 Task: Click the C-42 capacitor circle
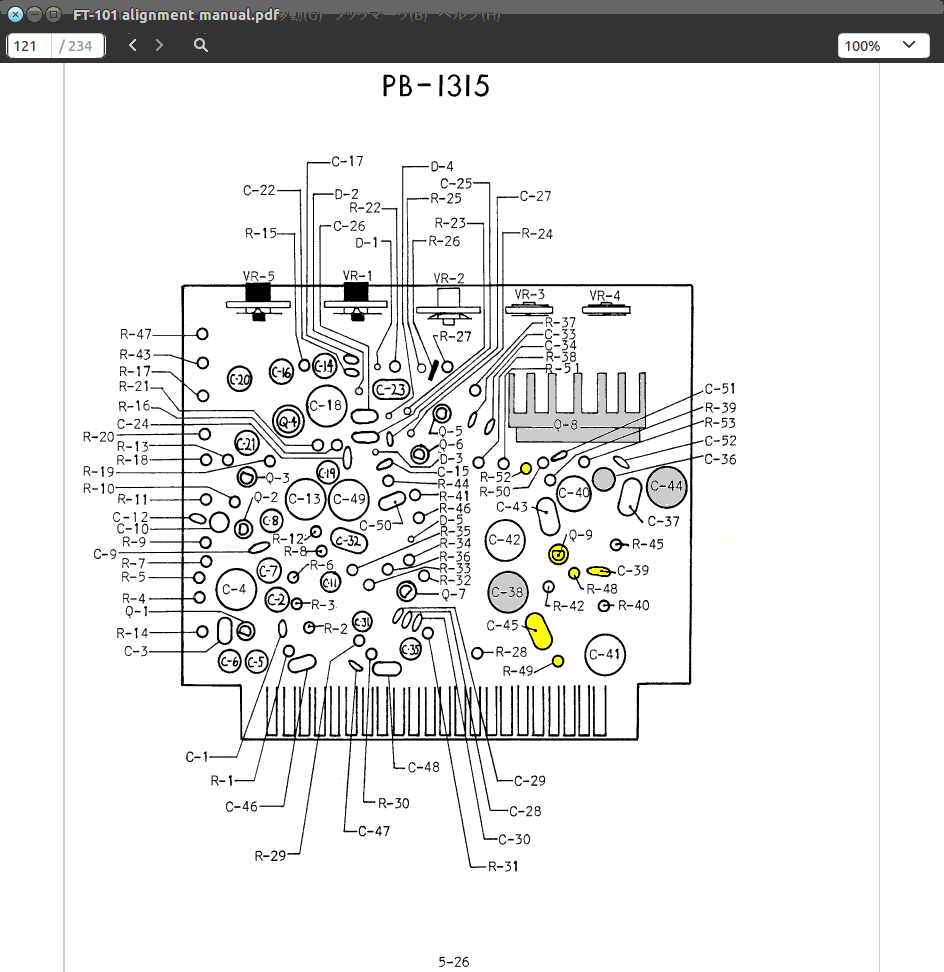click(x=505, y=540)
